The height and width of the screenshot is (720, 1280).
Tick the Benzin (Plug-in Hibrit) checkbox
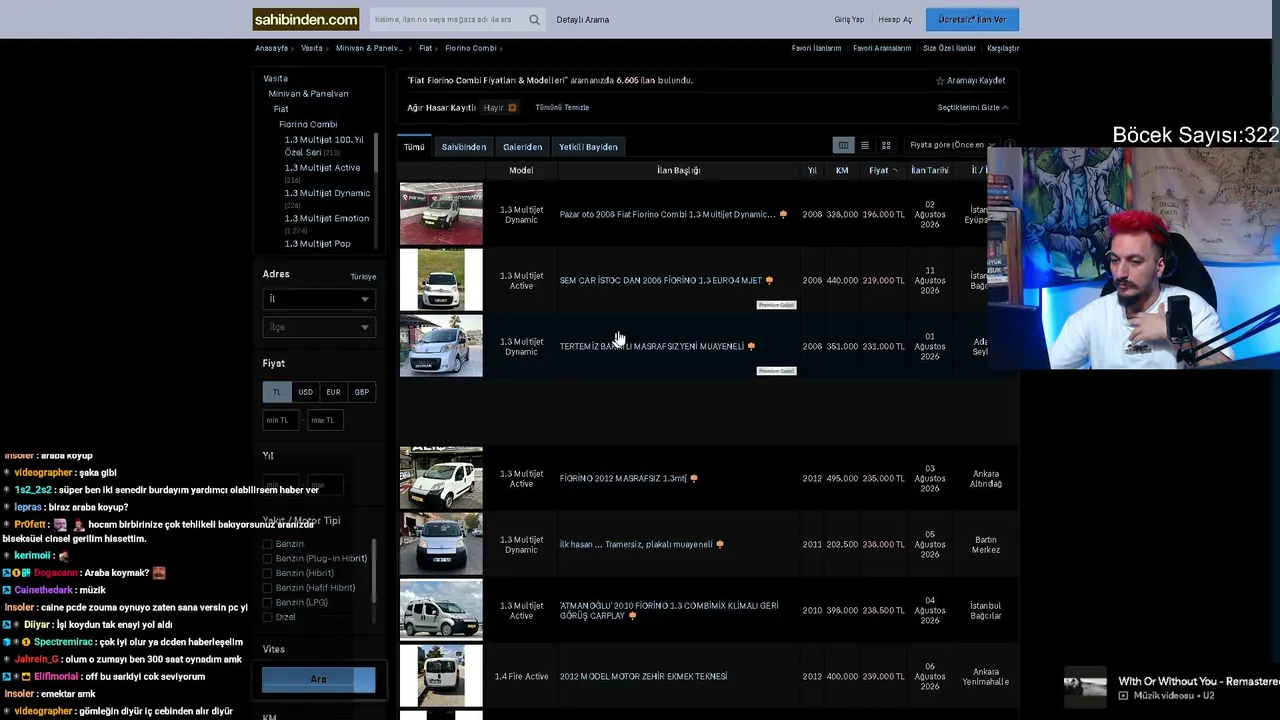pos(267,559)
